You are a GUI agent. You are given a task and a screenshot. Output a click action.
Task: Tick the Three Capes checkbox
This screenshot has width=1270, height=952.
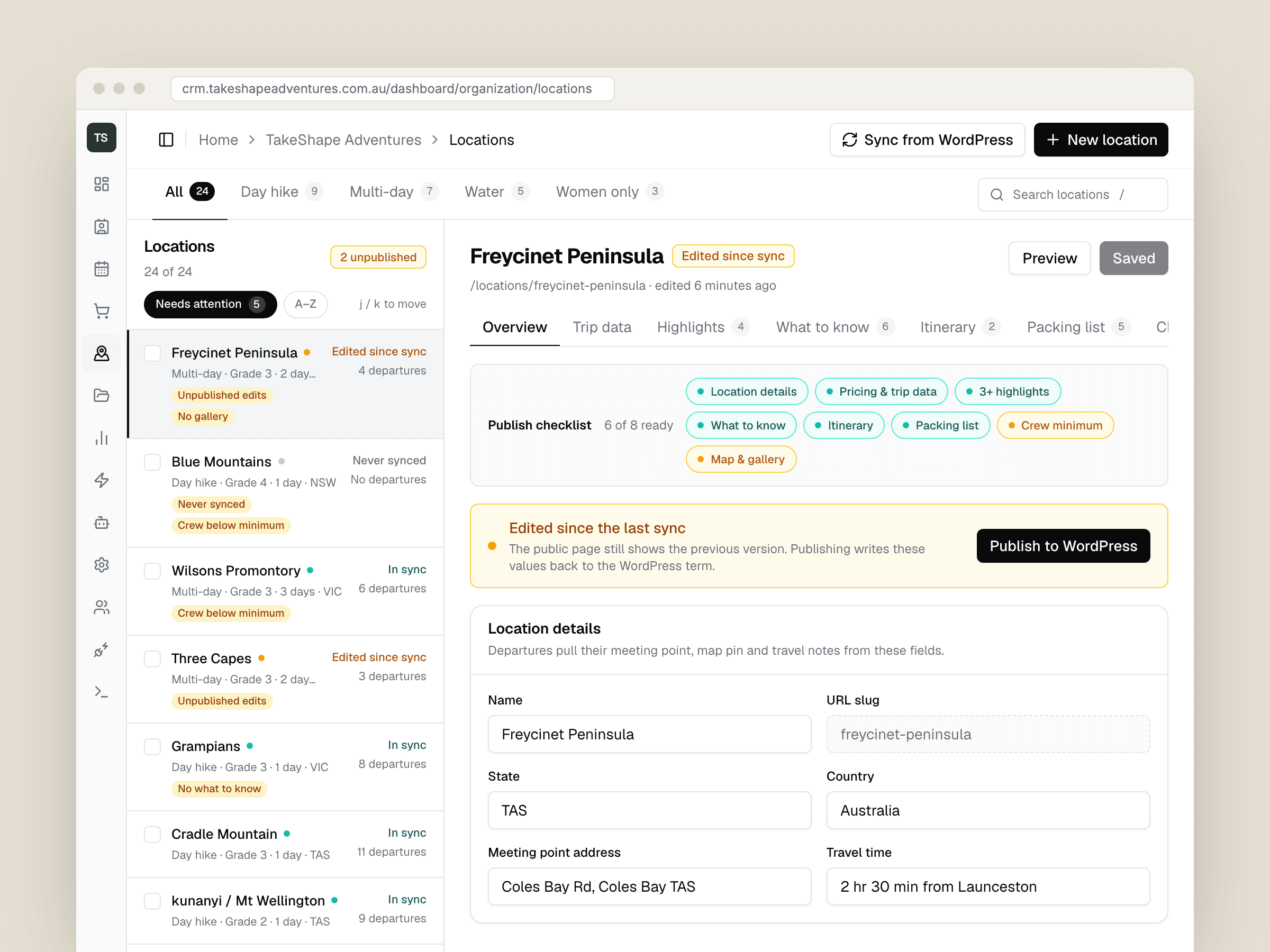[152, 659]
